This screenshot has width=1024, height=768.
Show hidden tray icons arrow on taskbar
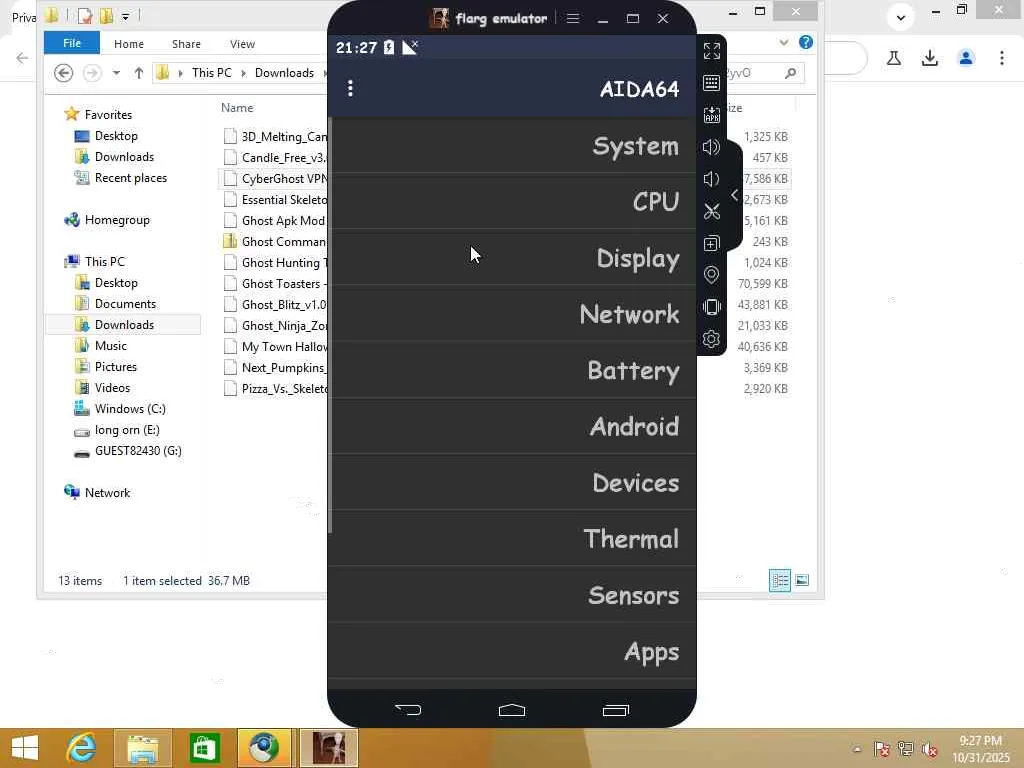click(x=857, y=749)
